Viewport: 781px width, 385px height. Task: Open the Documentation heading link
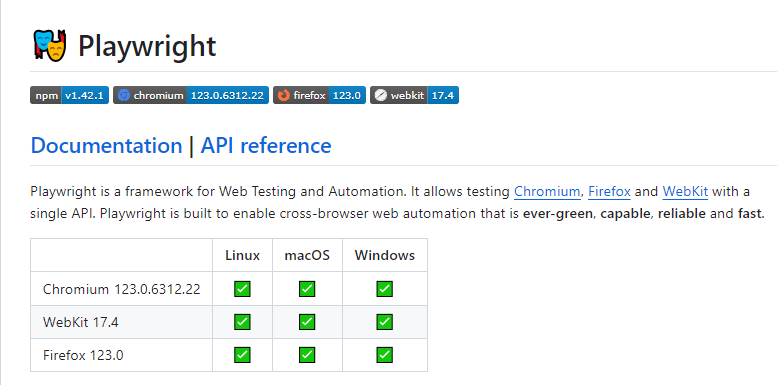click(106, 145)
